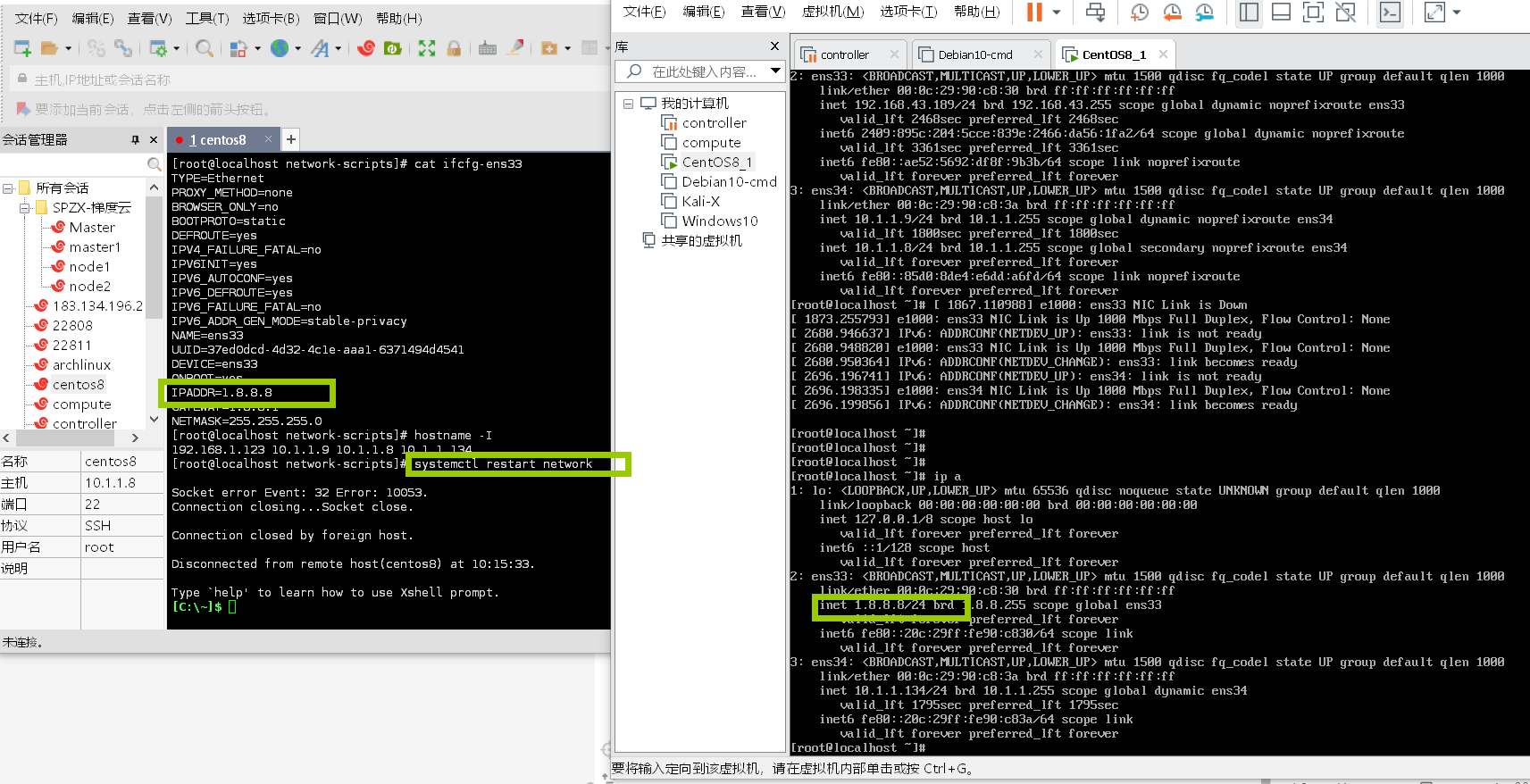Click the VMware stretch guest display icon
This screenshot has width=1530, height=784.
tap(1434, 12)
